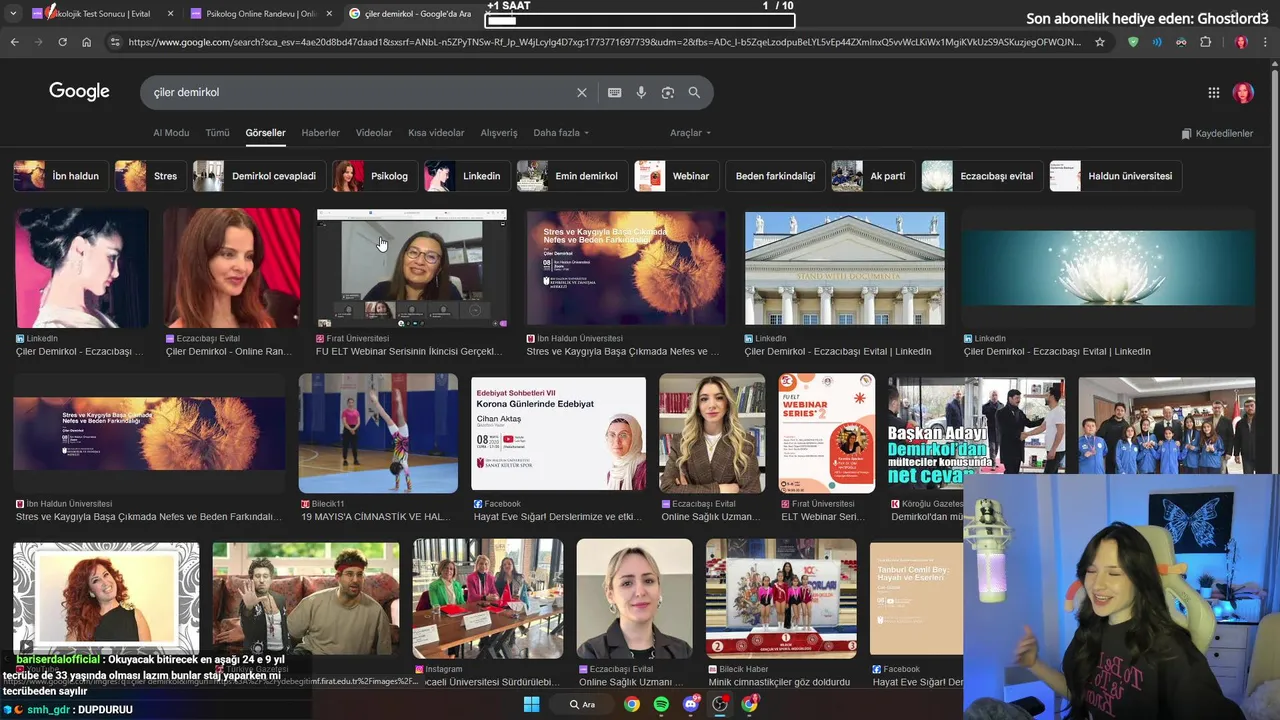Open the Korona Günlerinde Edebiyat thumbnail
The width and height of the screenshot is (1280, 720).
pos(559,433)
